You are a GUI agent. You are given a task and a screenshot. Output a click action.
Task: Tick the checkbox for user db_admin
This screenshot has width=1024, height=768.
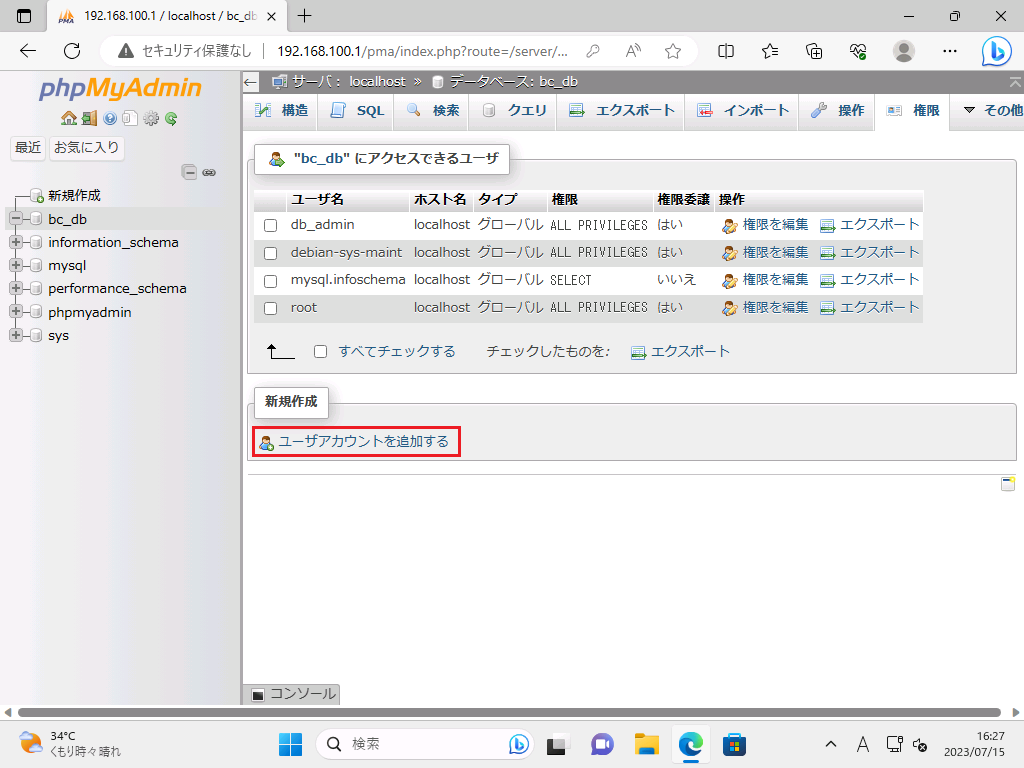pyautogui.click(x=270, y=226)
